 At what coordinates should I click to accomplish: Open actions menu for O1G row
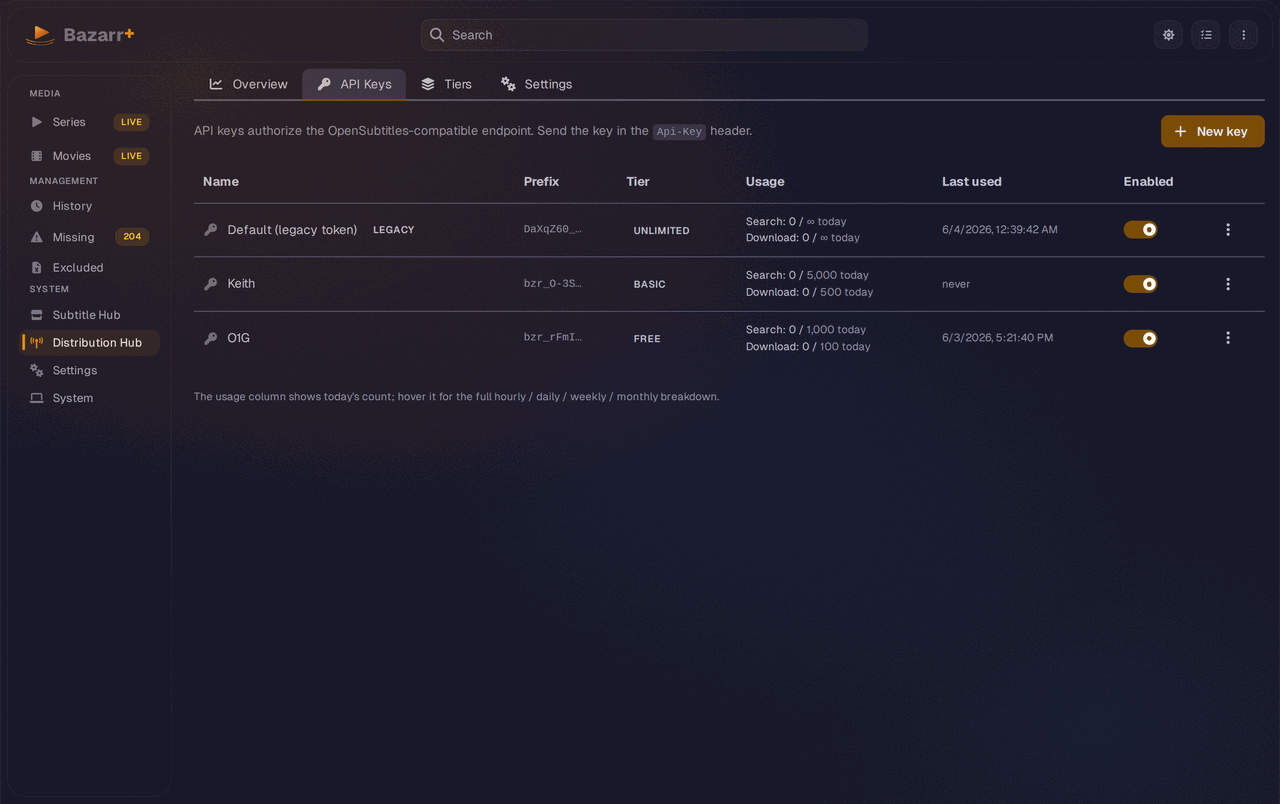point(1228,338)
